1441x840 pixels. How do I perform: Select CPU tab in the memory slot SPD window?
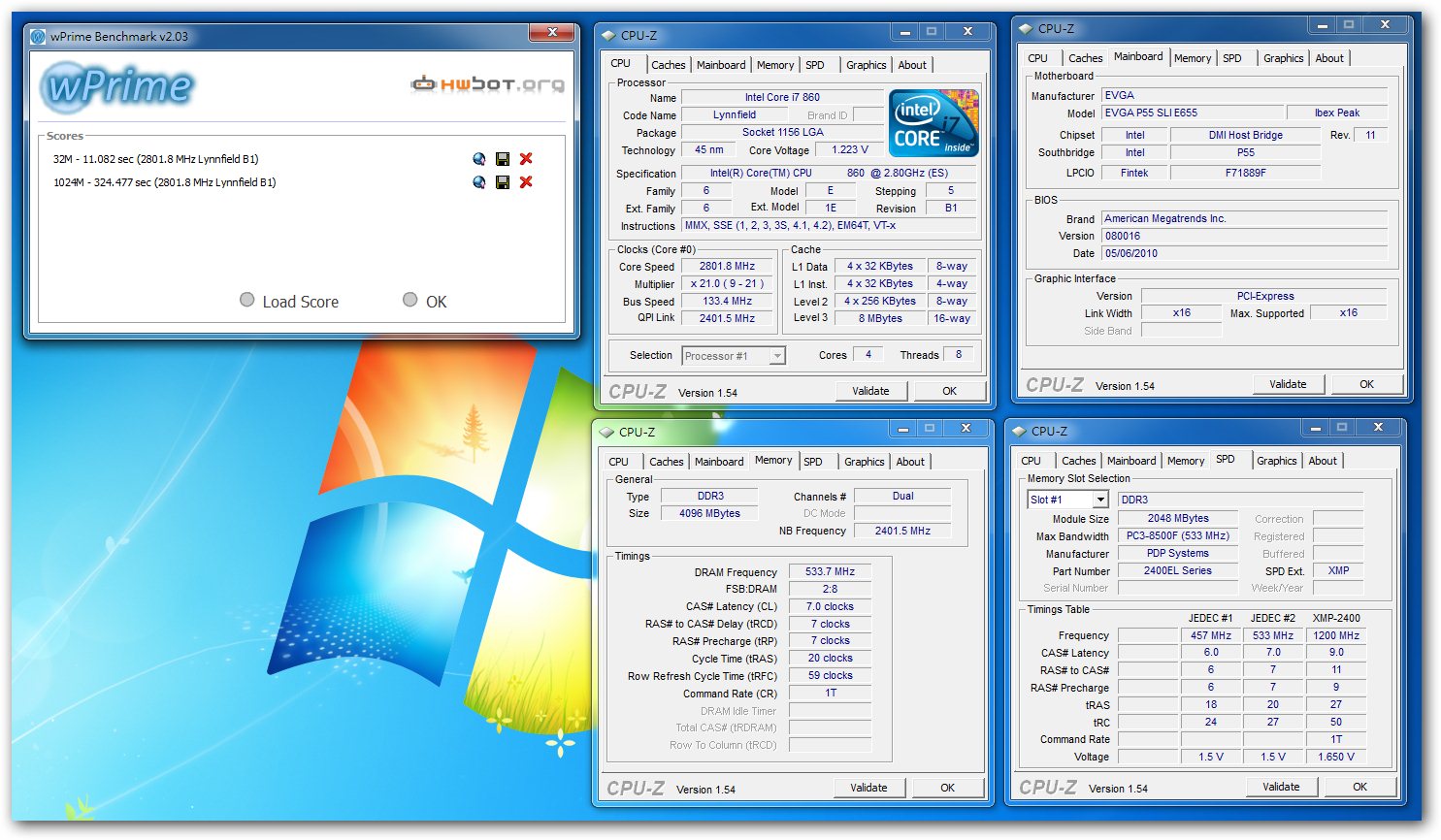point(1031,461)
